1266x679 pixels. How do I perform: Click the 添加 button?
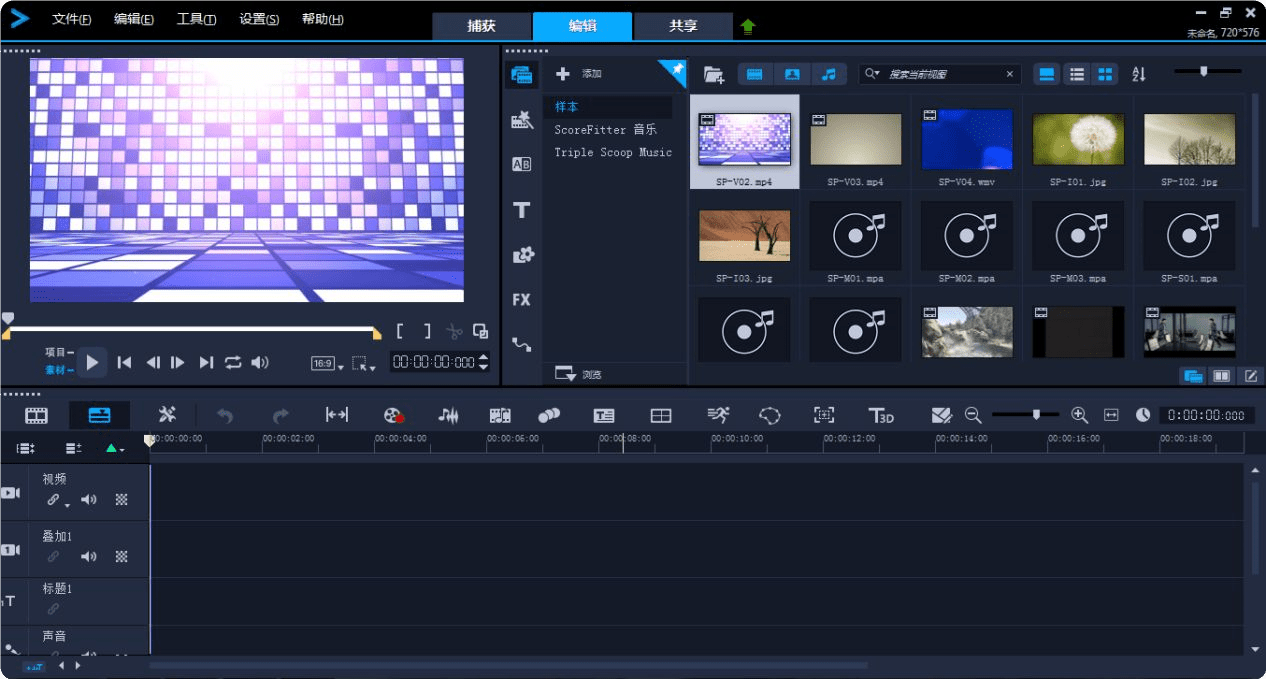[x=580, y=74]
